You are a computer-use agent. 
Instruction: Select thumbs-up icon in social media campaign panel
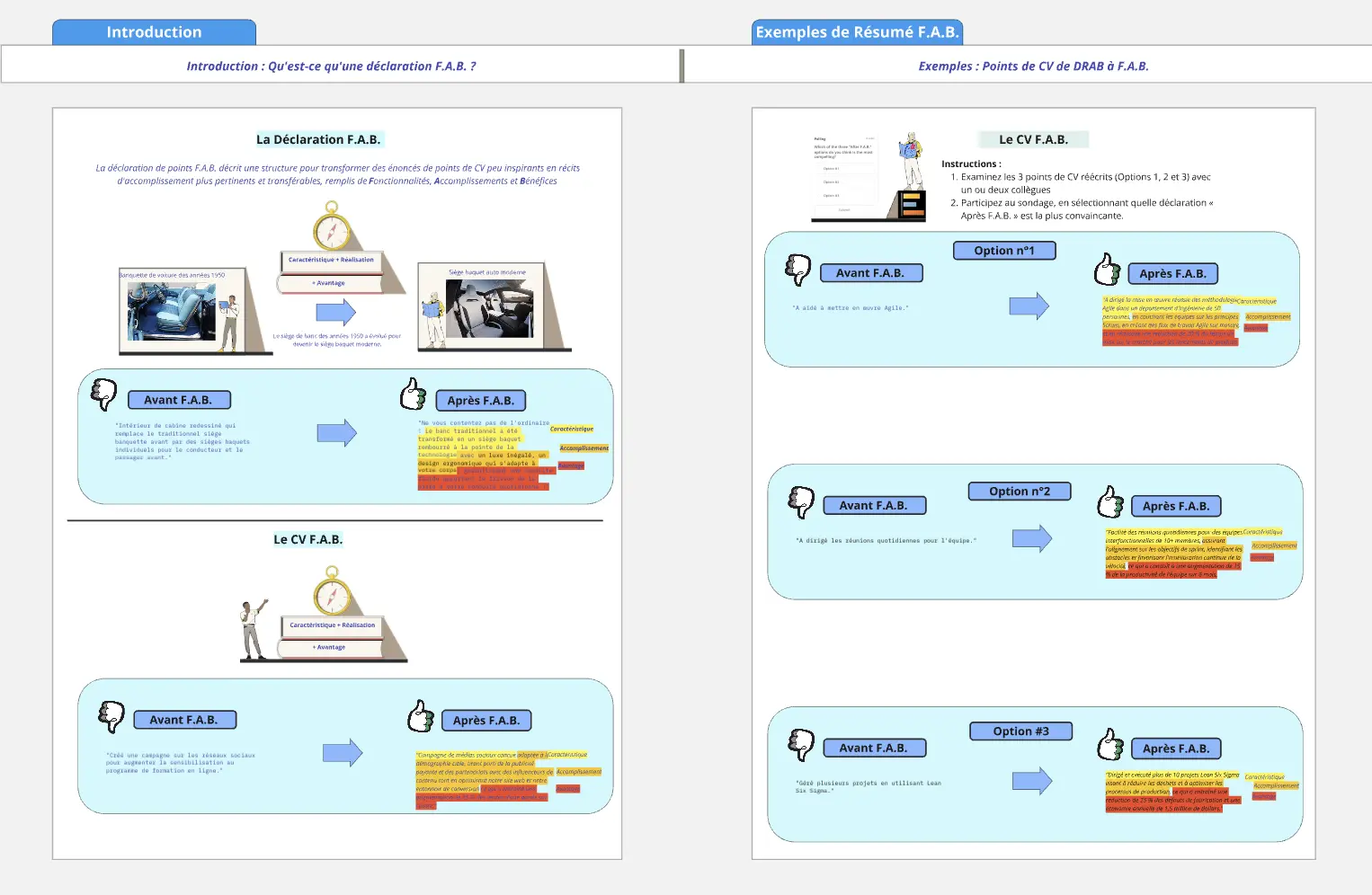click(x=420, y=717)
